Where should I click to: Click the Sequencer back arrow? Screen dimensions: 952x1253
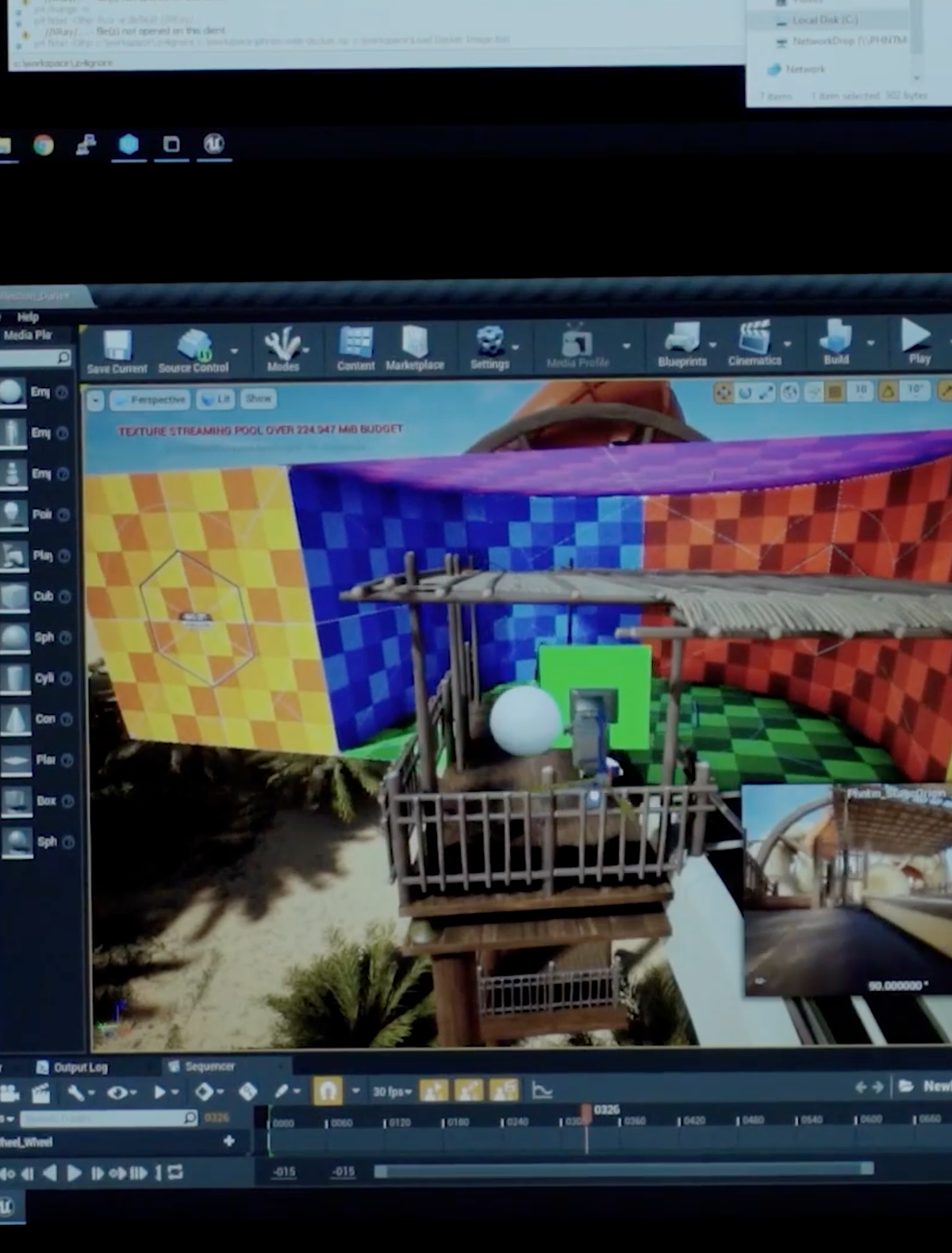(861, 1087)
